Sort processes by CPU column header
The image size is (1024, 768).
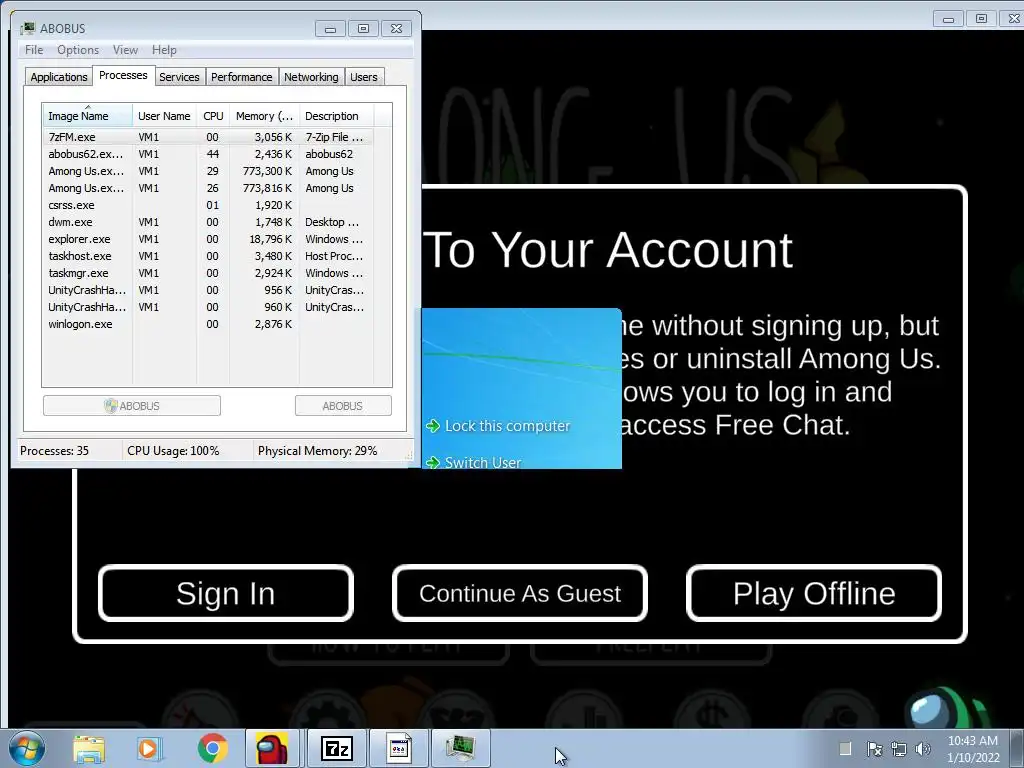click(x=213, y=116)
